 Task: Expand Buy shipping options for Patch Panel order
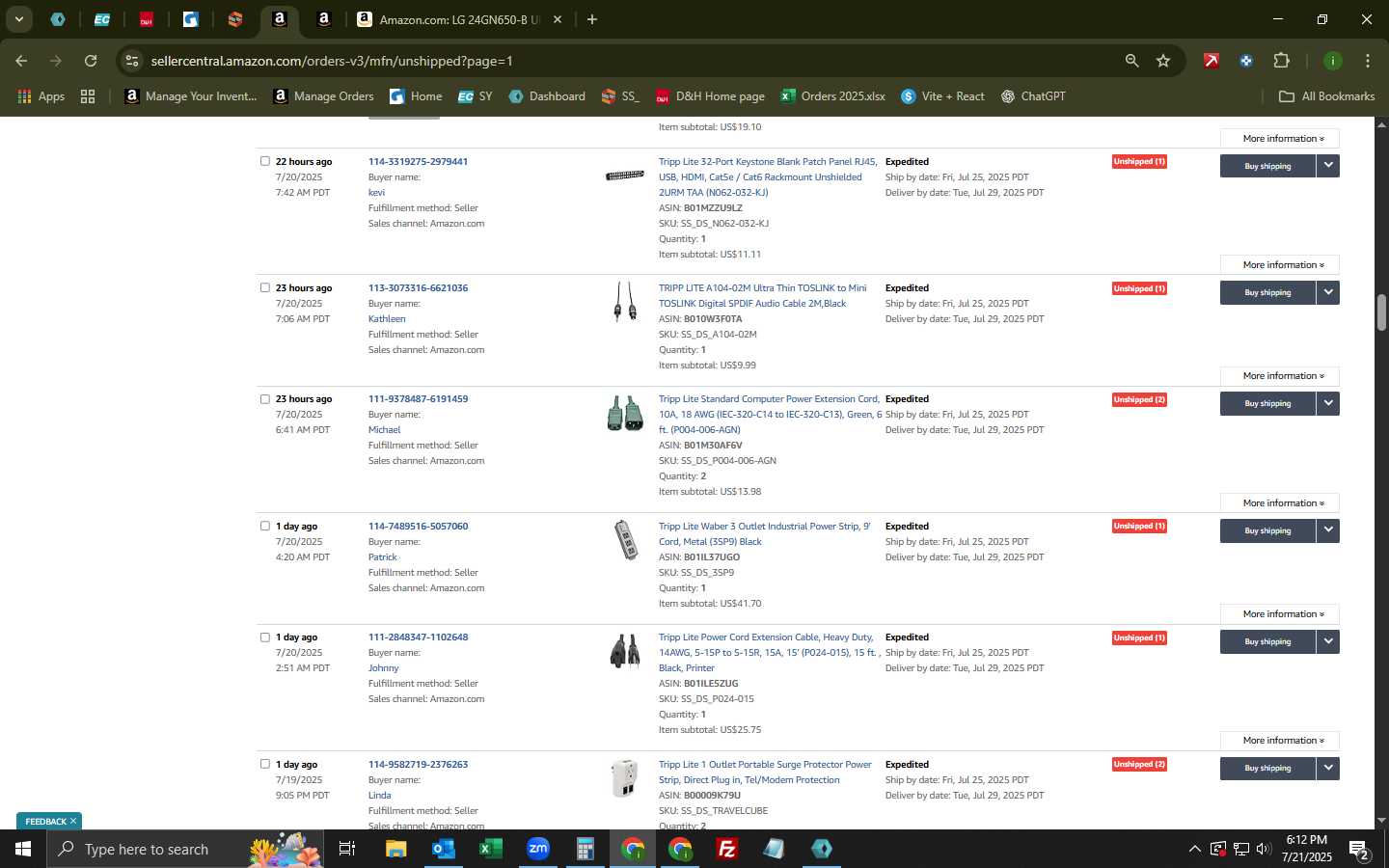(1328, 166)
